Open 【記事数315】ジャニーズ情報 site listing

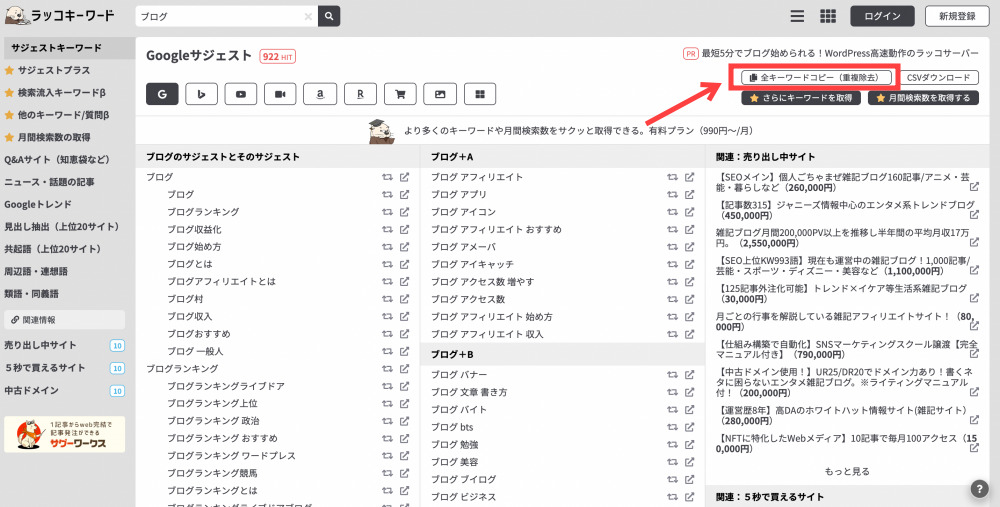[845, 210]
